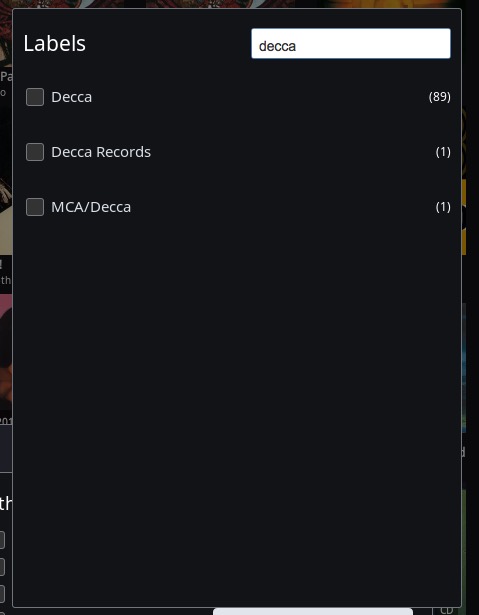Screen dimensions: 479x615
Task: Open the blue album thumbnail at right edge
Action: click(x=464, y=368)
